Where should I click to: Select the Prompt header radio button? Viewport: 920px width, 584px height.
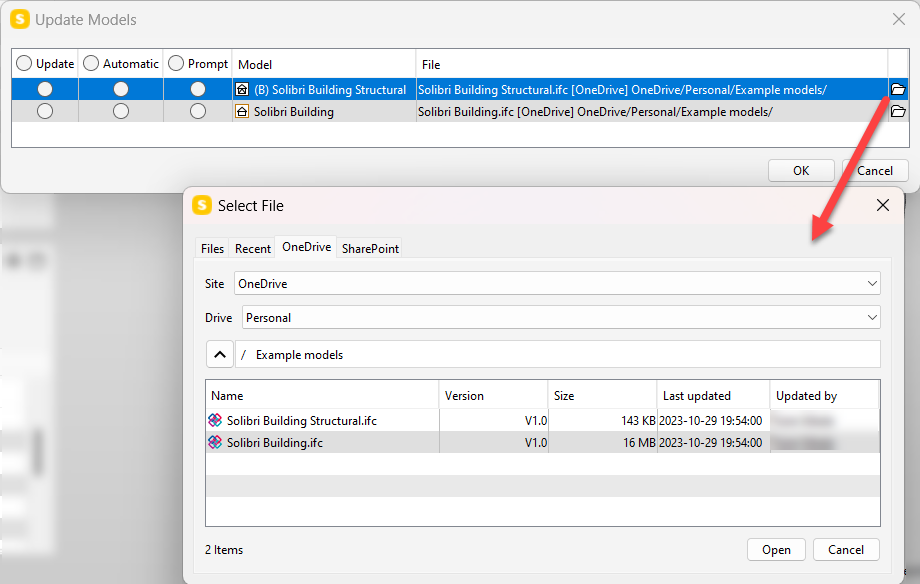tap(176, 63)
